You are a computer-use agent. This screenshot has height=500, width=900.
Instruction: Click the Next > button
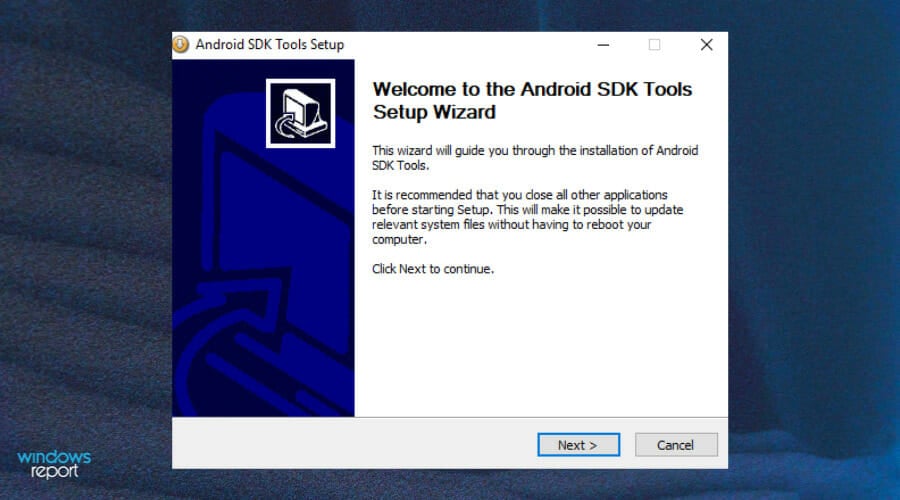[579, 445]
